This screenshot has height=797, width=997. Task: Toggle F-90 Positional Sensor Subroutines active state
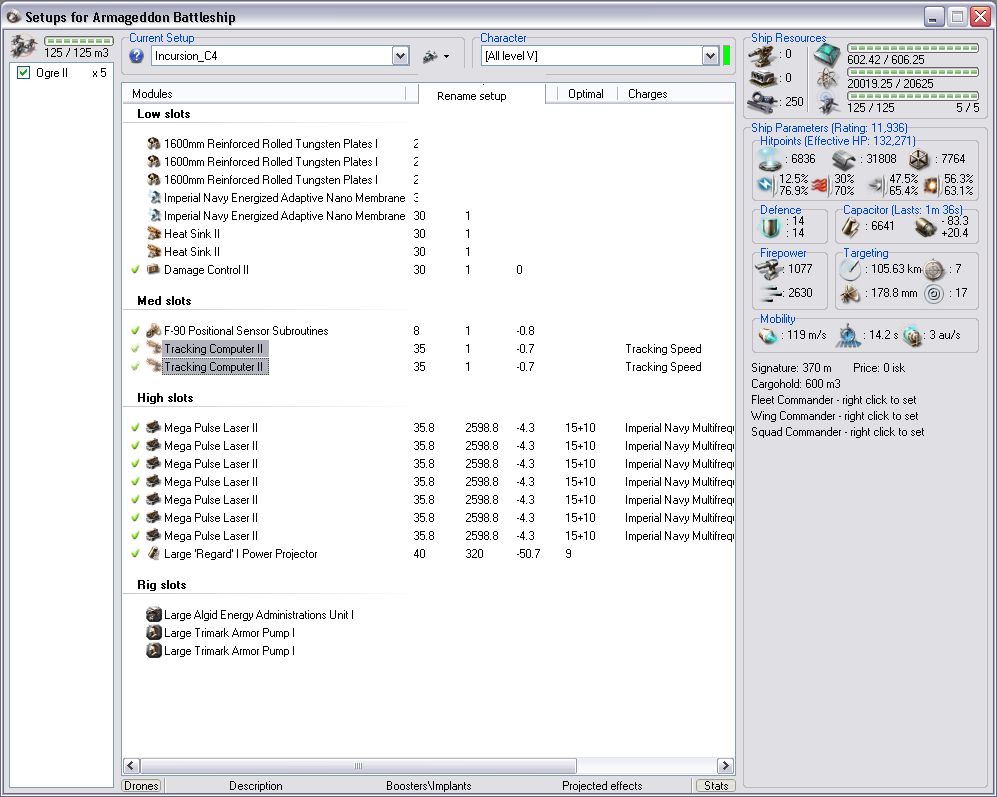pyautogui.click(x=135, y=331)
